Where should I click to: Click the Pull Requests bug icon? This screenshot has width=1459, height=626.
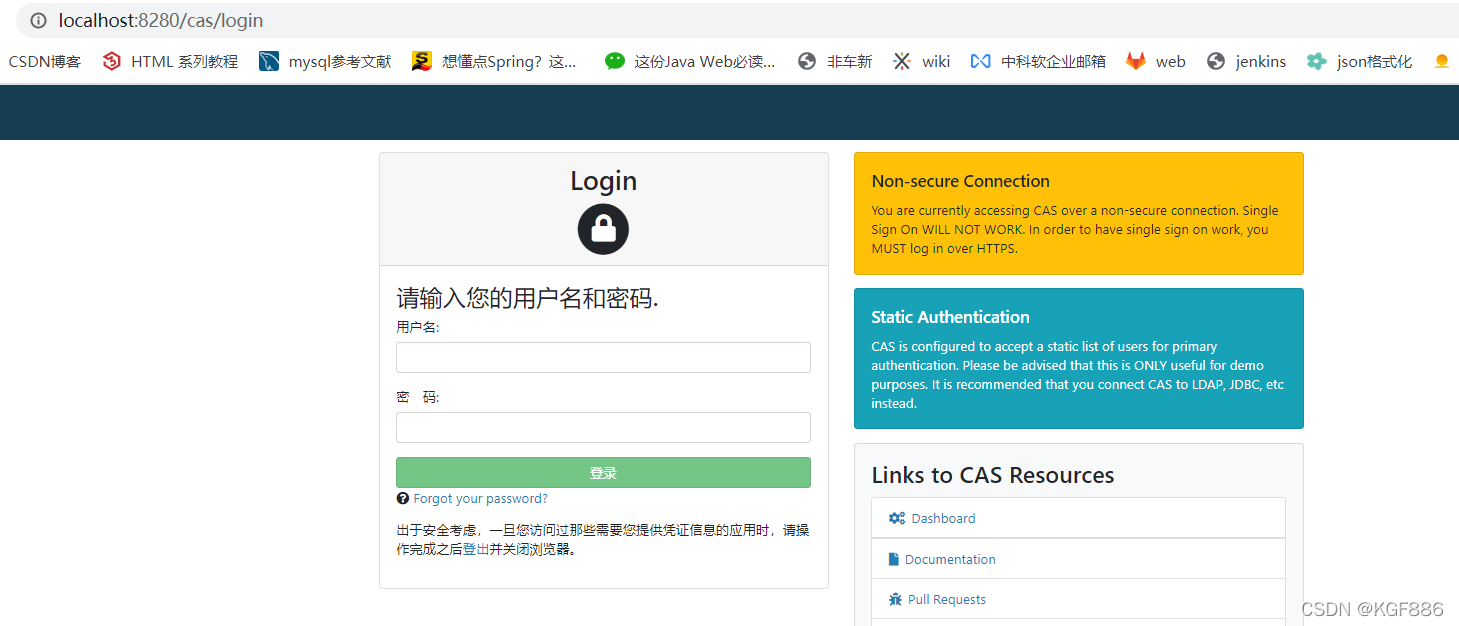pos(895,599)
